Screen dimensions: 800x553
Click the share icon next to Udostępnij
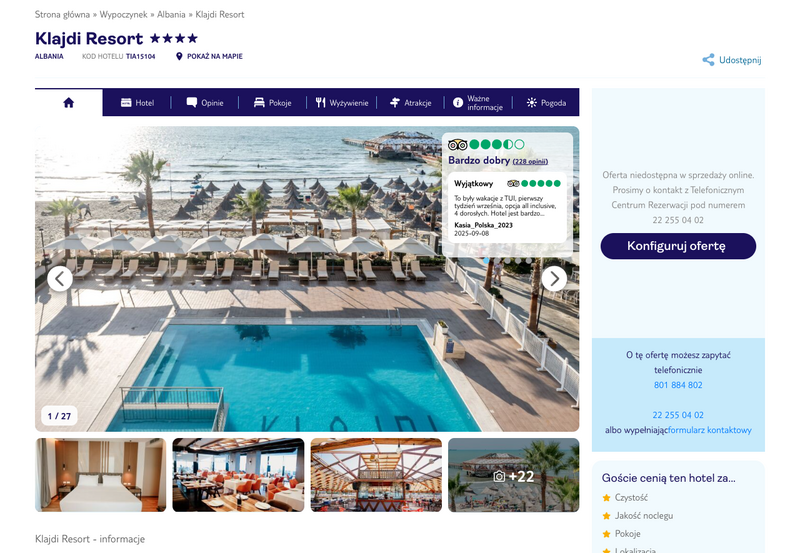pyautogui.click(x=708, y=60)
